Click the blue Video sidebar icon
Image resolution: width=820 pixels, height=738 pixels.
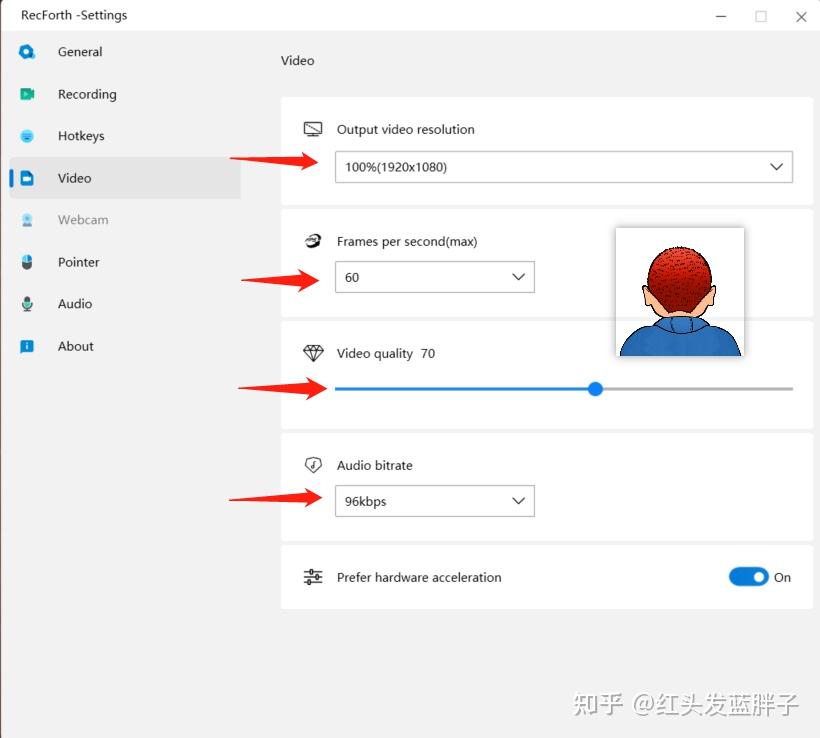(x=27, y=178)
